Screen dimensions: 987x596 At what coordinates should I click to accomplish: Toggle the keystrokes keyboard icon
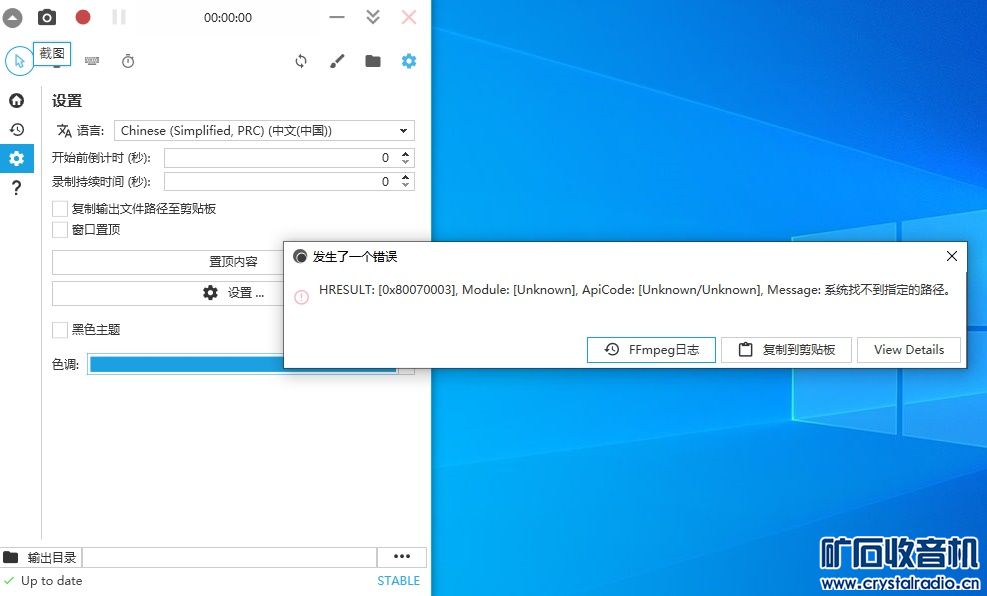(92, 61)
